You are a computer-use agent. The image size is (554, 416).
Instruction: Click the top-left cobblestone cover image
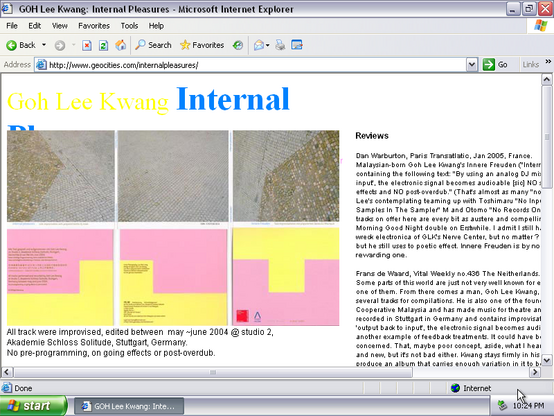point(61,176)
